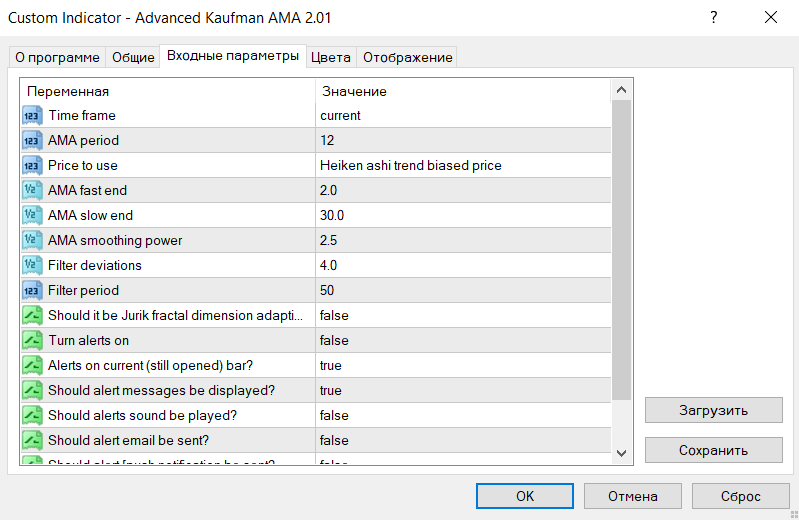Select the AMA period variable name
The width and height of the screenshot is (799, 520).
point(83,140)
